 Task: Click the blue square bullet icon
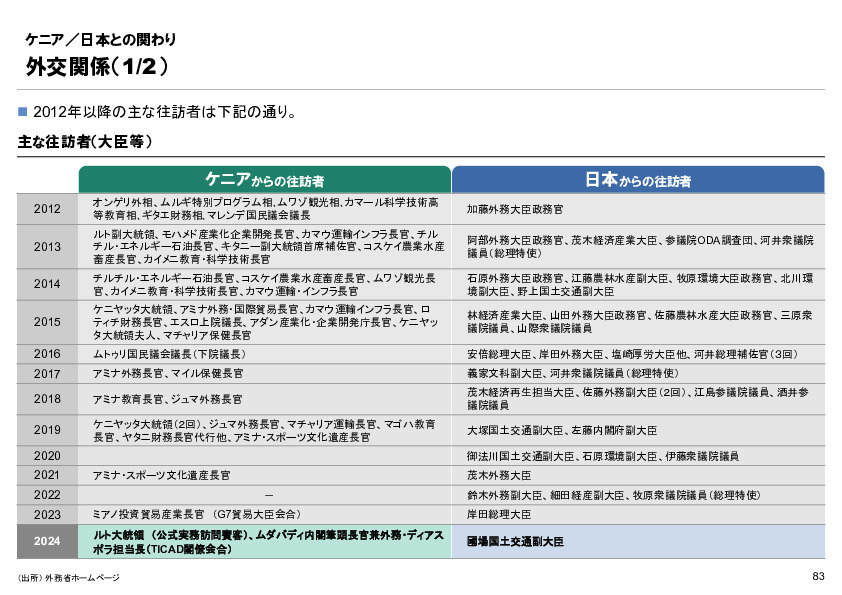(x=22, y=113)
